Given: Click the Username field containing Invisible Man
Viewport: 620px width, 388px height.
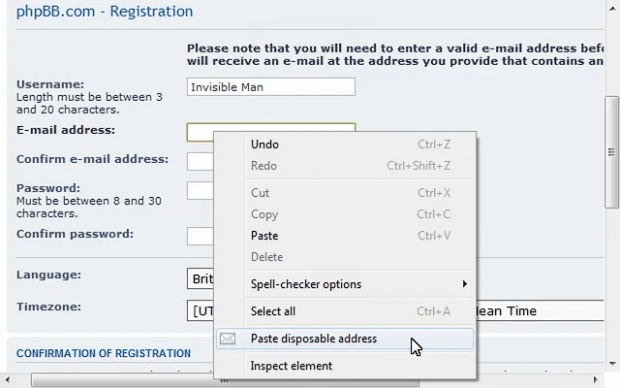Looking at the screenshot, I should click(271, 87).
